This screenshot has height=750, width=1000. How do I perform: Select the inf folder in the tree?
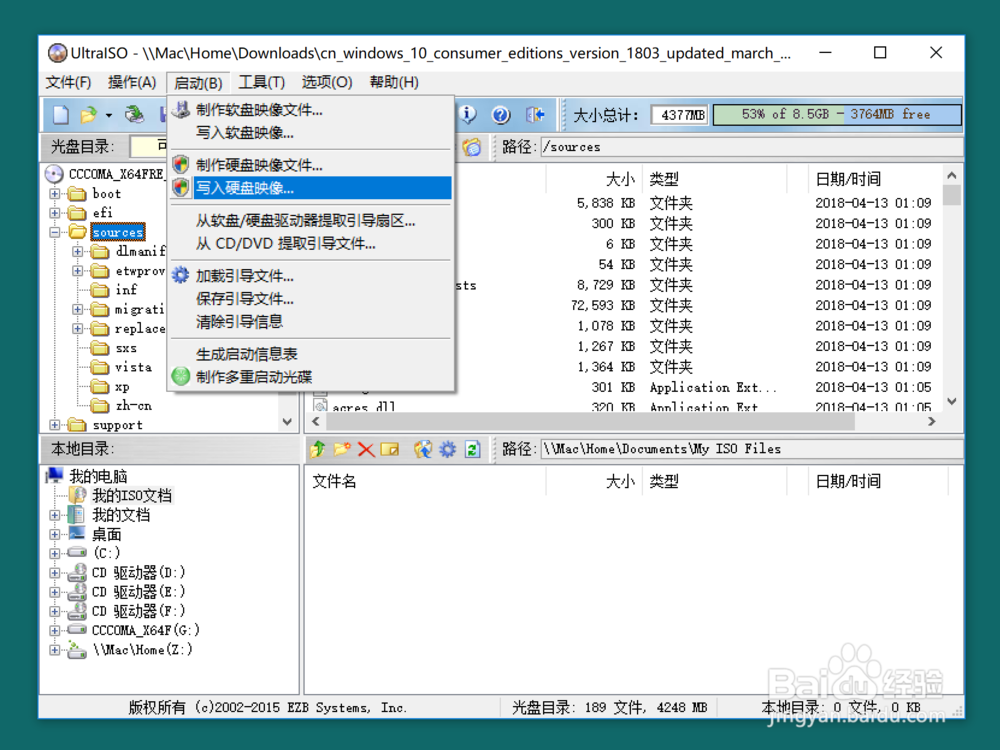coord(126,290)
